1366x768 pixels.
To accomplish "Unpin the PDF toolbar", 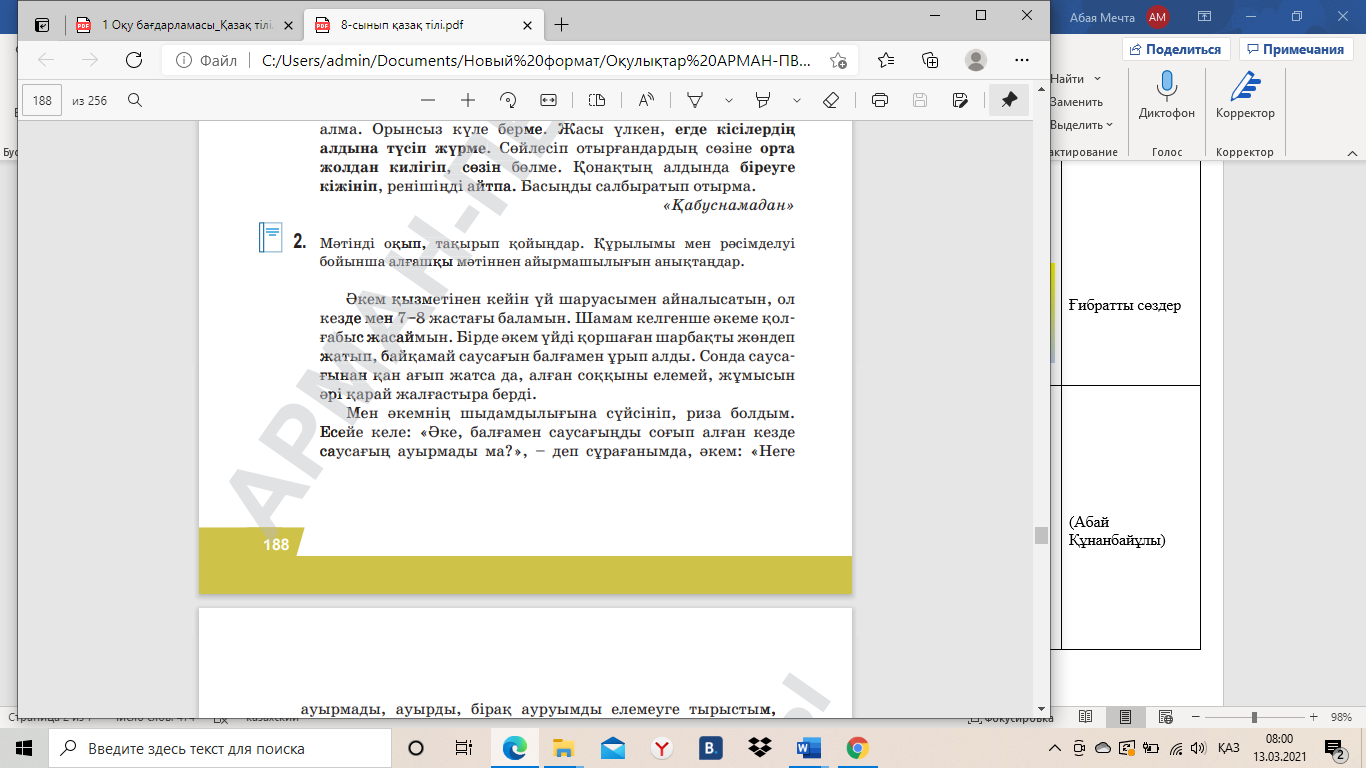I will coord(1009,100).
